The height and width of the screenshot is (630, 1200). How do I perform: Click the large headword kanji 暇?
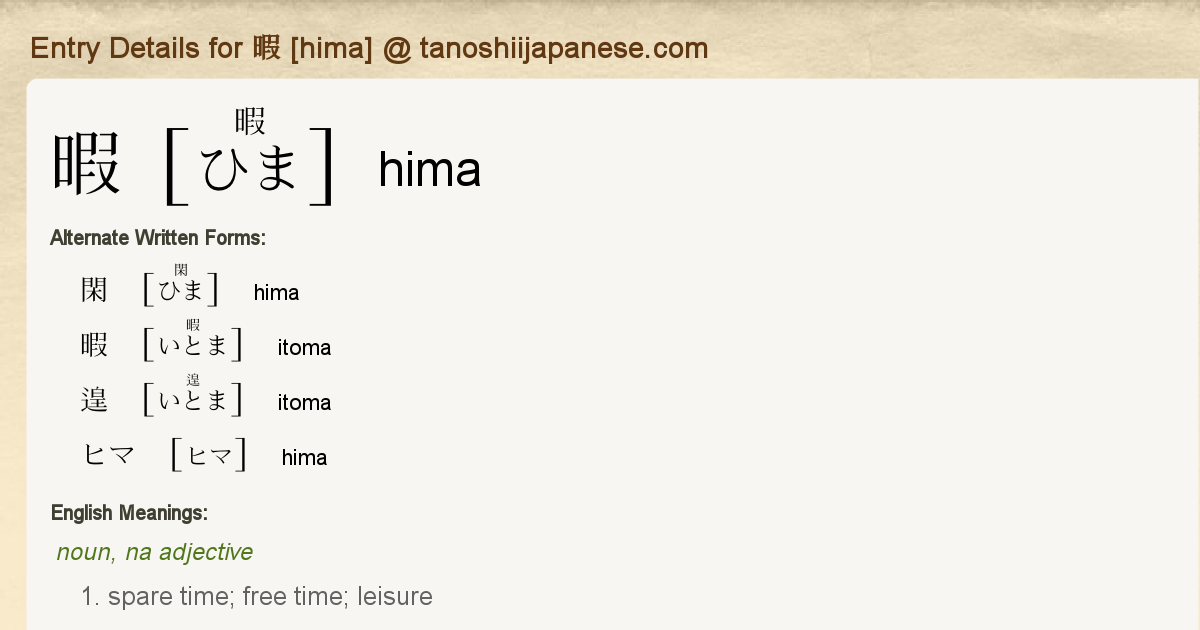pyautogui.click(x=87, y=165)
